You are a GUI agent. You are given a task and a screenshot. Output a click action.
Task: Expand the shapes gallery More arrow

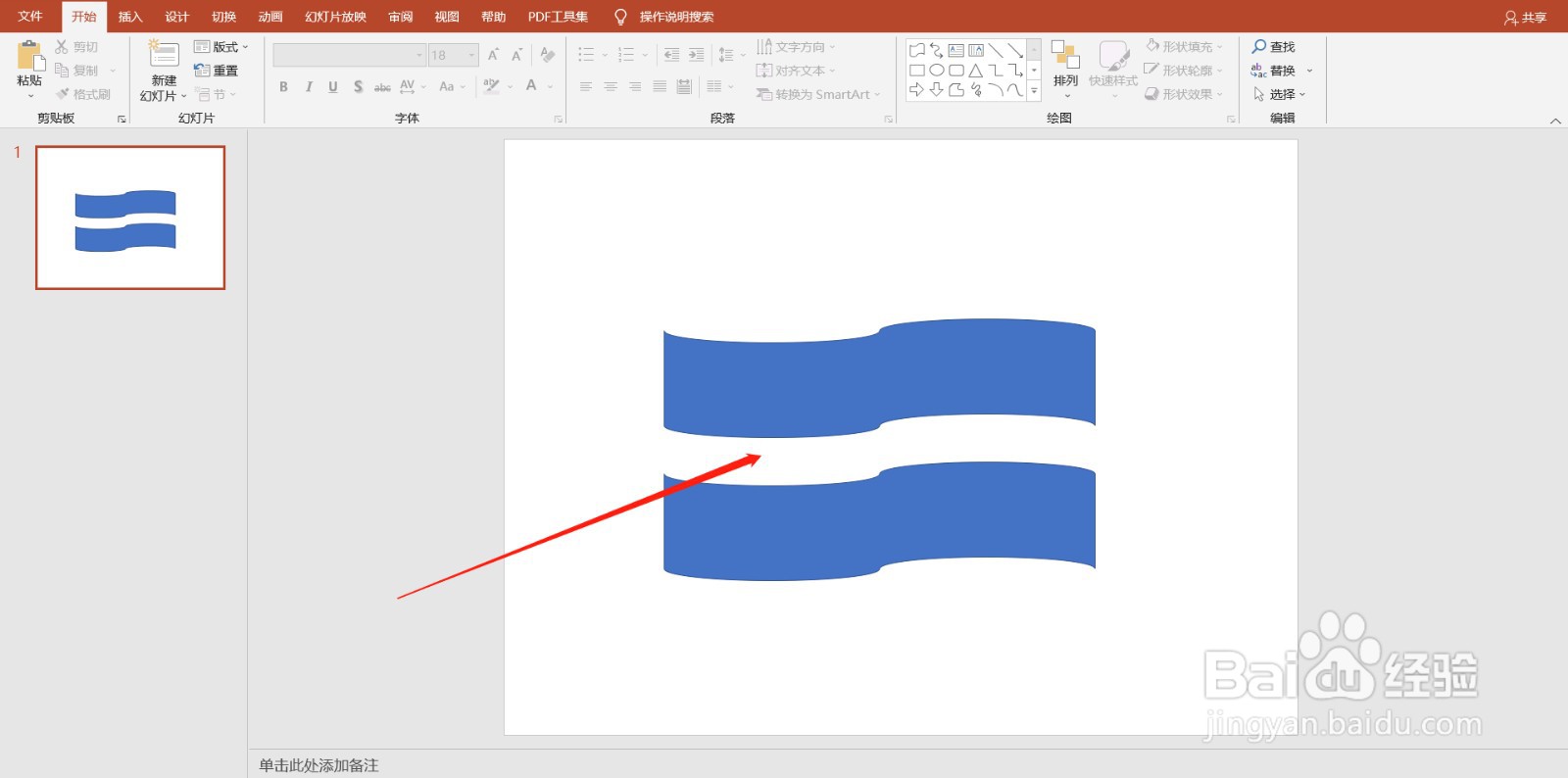[x=1034, y=90]
